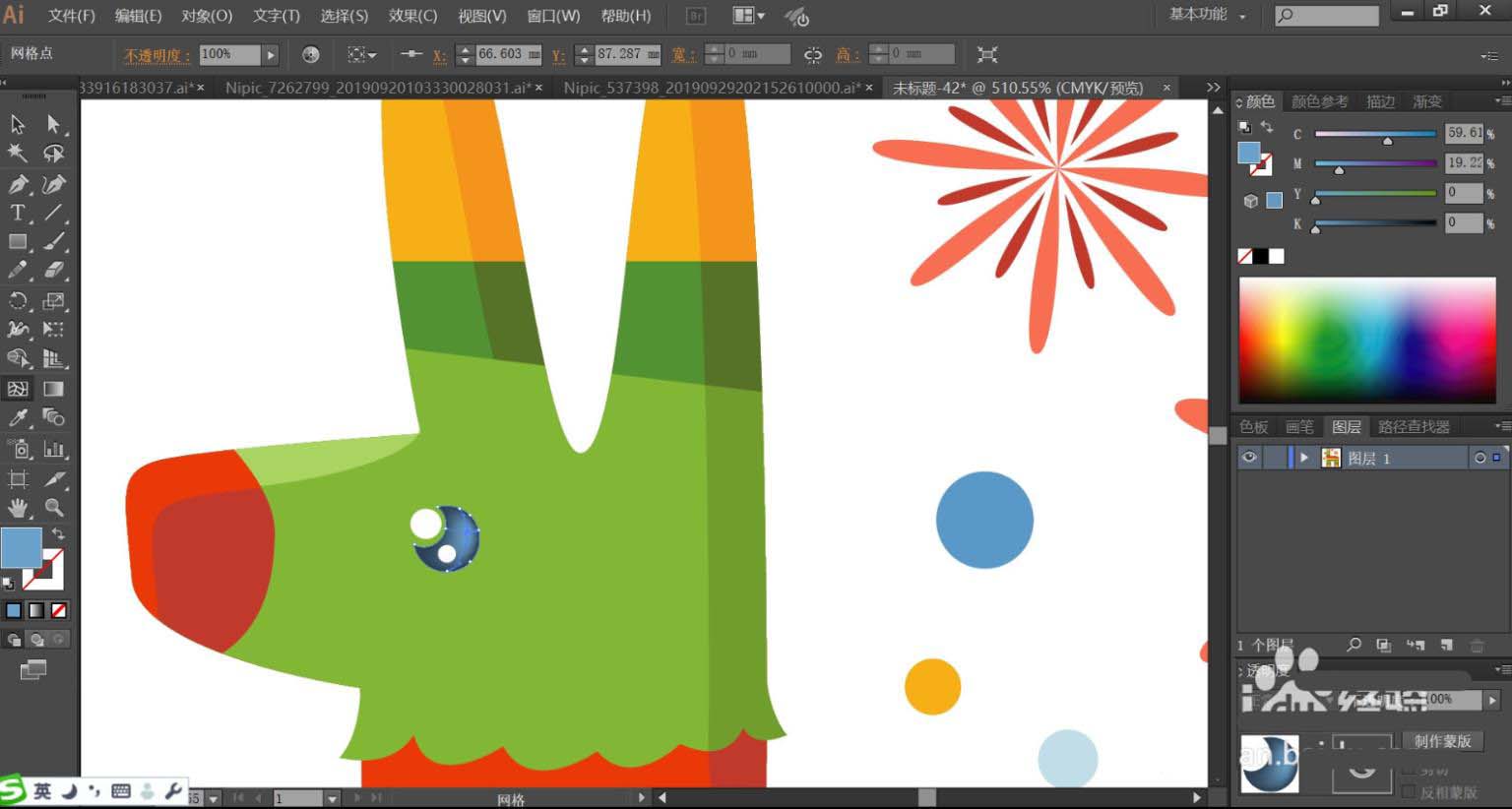
Task: Click the CMYK color spectrum bar
Action: 1367,340
